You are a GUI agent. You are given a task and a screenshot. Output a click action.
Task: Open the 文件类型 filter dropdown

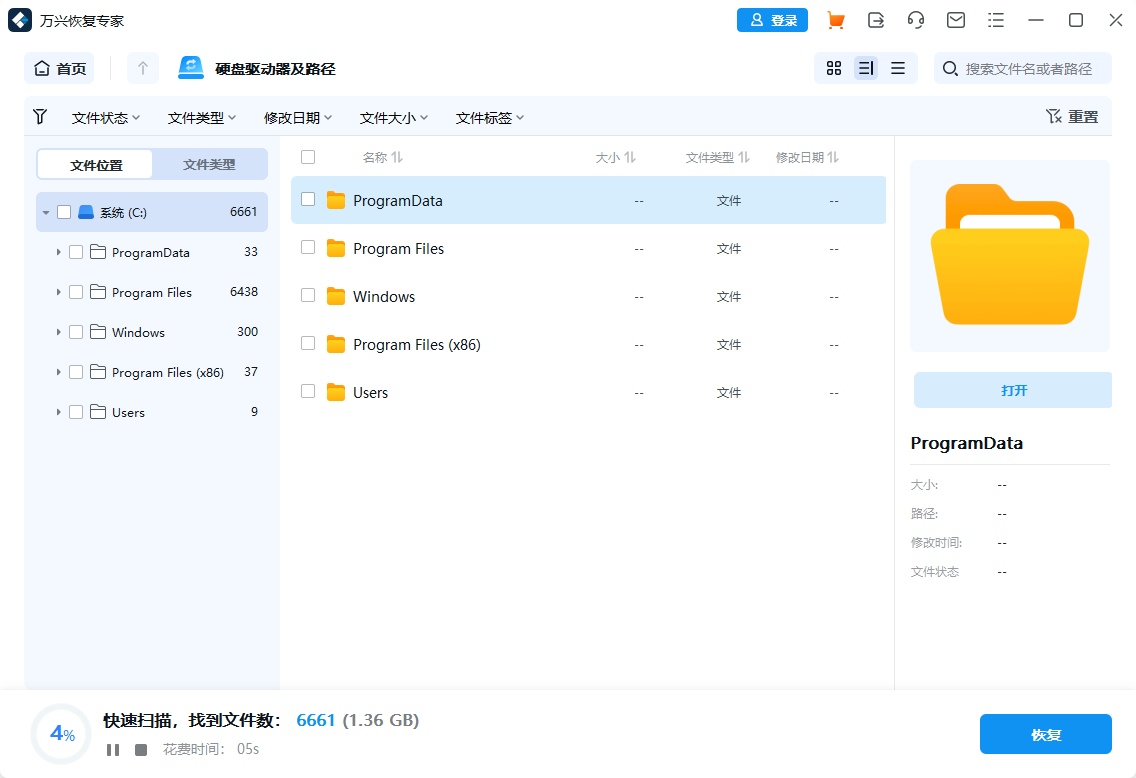[x=202, y=117]
